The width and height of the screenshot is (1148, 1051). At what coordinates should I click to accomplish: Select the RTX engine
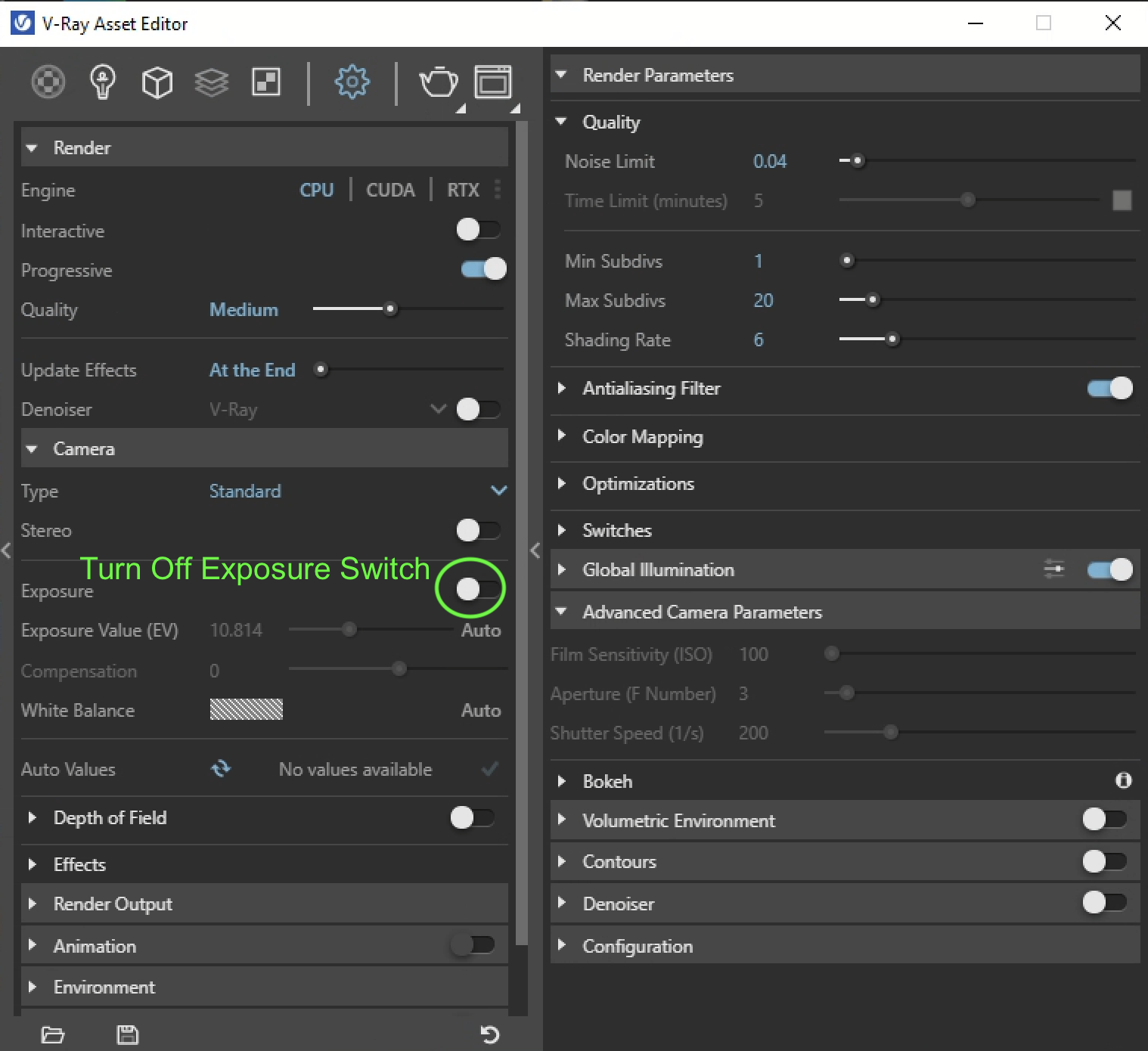tap(463, 190)
